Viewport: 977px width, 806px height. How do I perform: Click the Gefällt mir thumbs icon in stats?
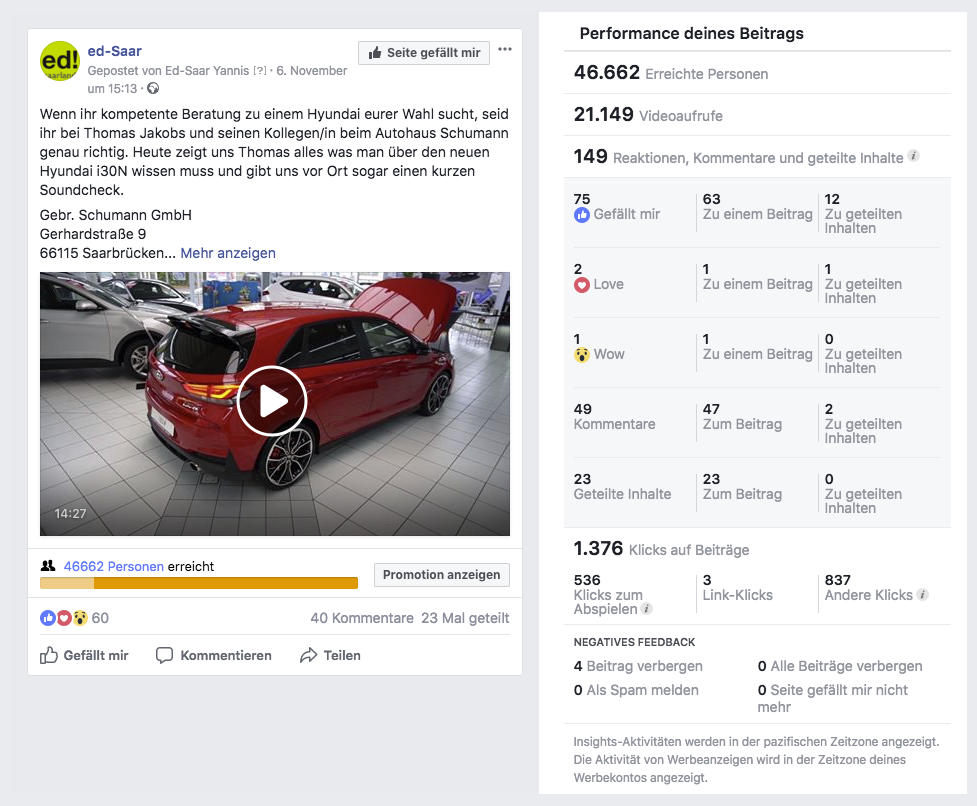581,215
